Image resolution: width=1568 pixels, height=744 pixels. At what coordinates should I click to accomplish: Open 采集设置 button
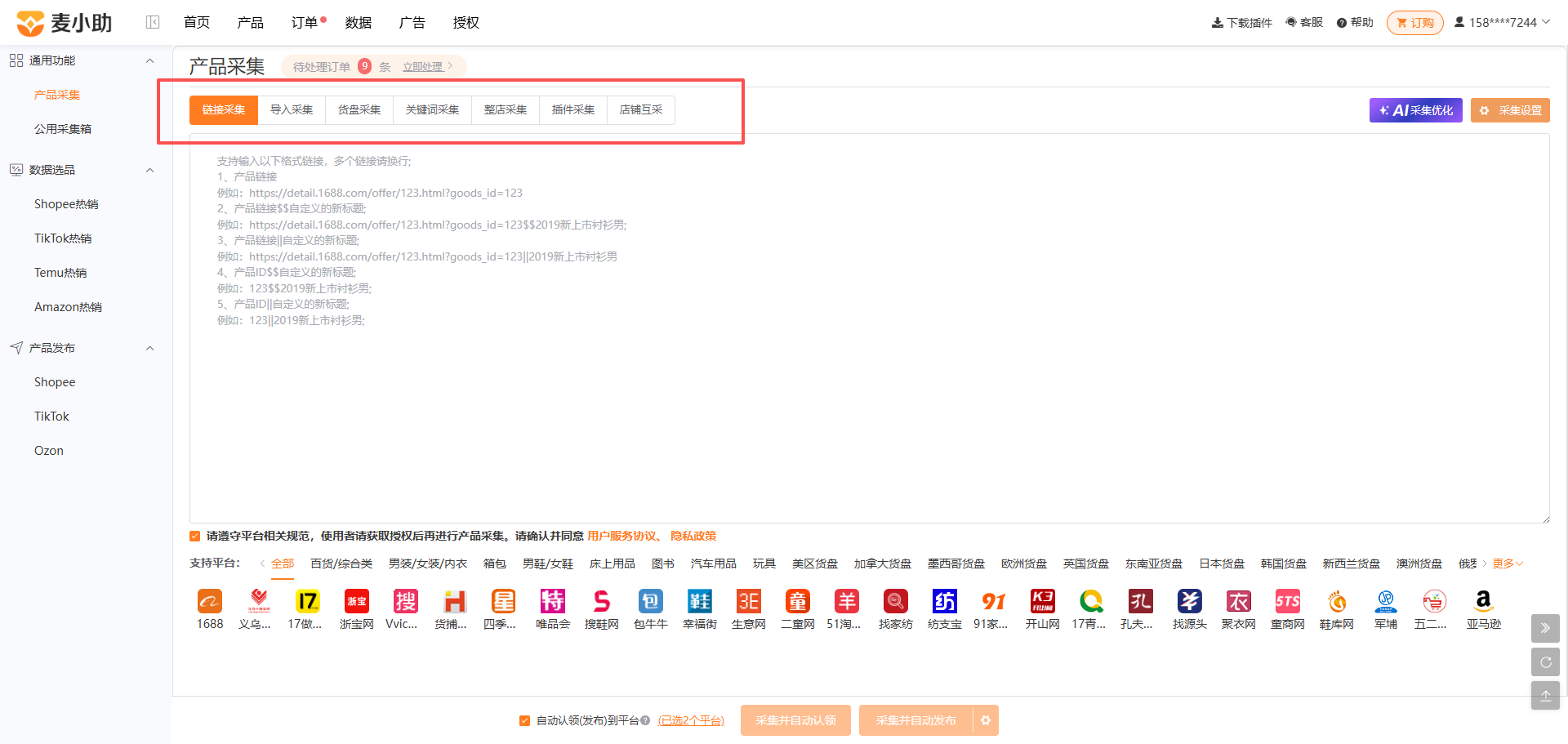click(1510, 110)
